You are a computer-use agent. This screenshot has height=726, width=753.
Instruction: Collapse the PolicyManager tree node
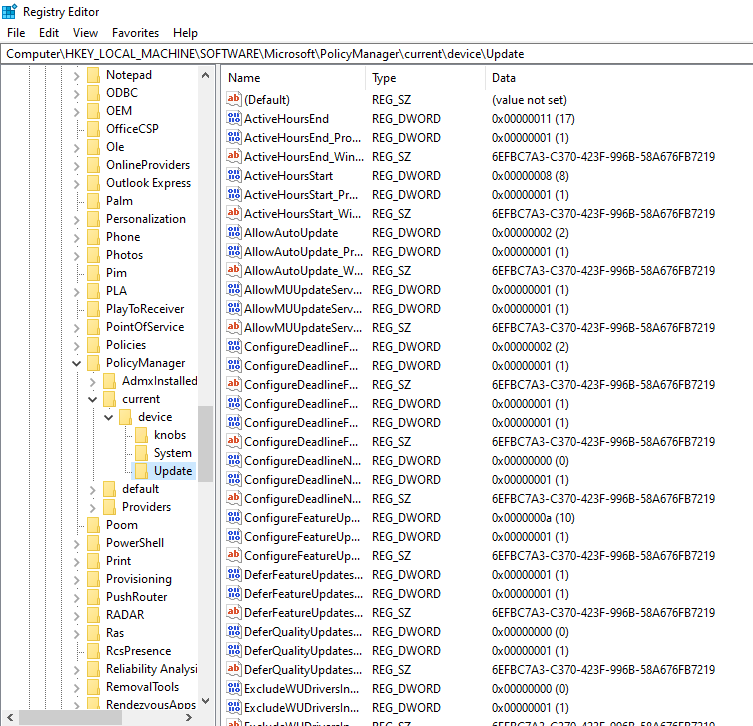(77, 363)
